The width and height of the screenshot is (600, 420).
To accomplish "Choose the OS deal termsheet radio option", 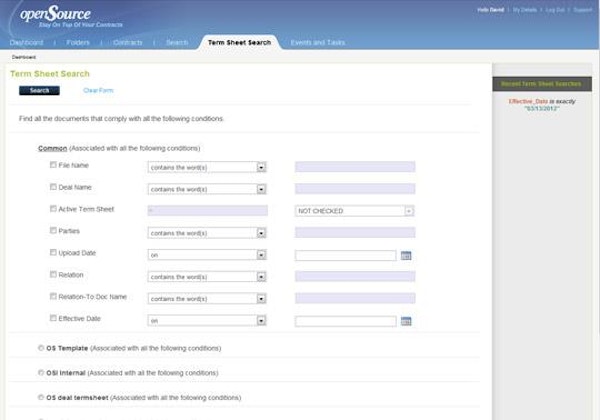I will point(40,397).
